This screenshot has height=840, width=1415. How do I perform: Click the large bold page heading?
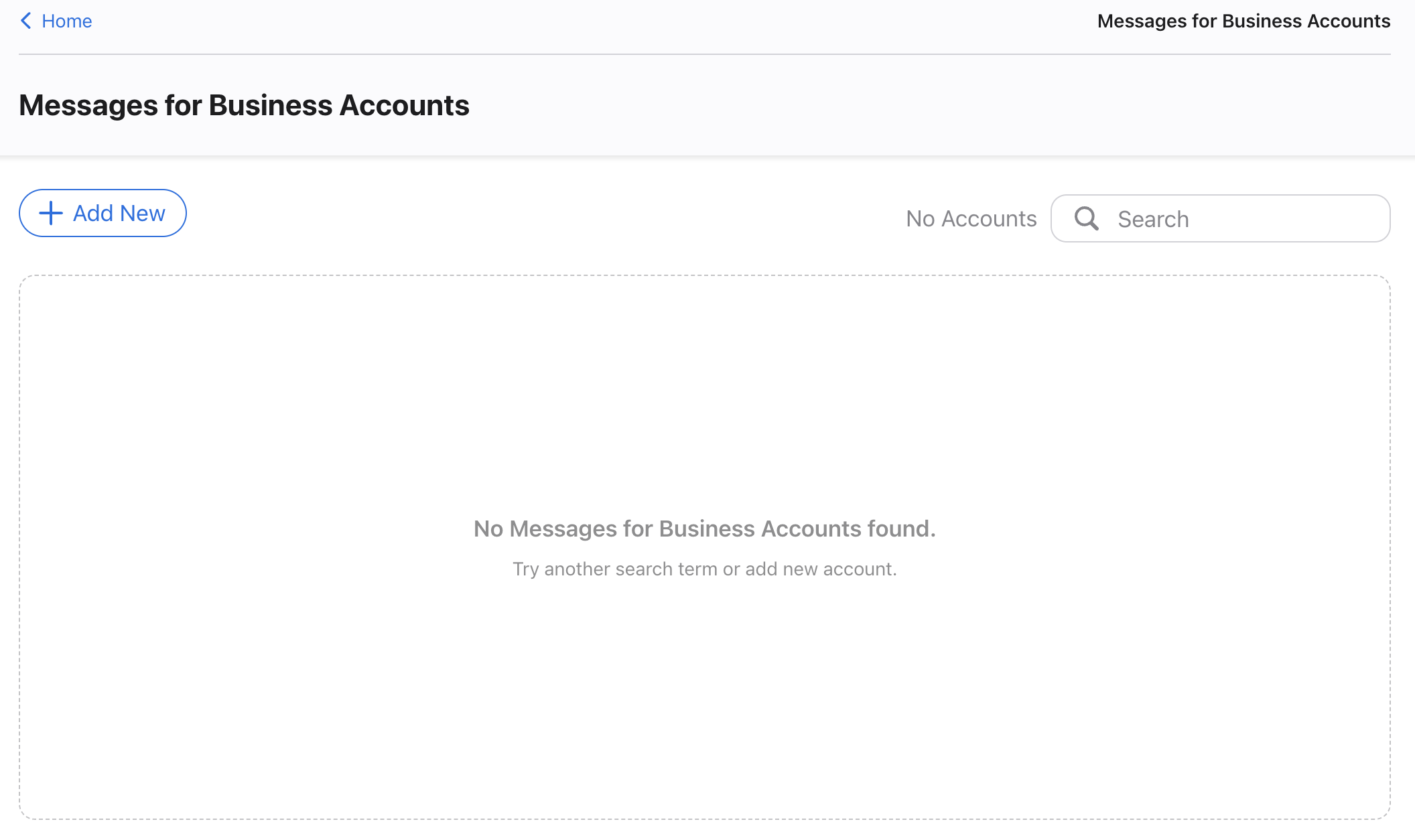244,106
